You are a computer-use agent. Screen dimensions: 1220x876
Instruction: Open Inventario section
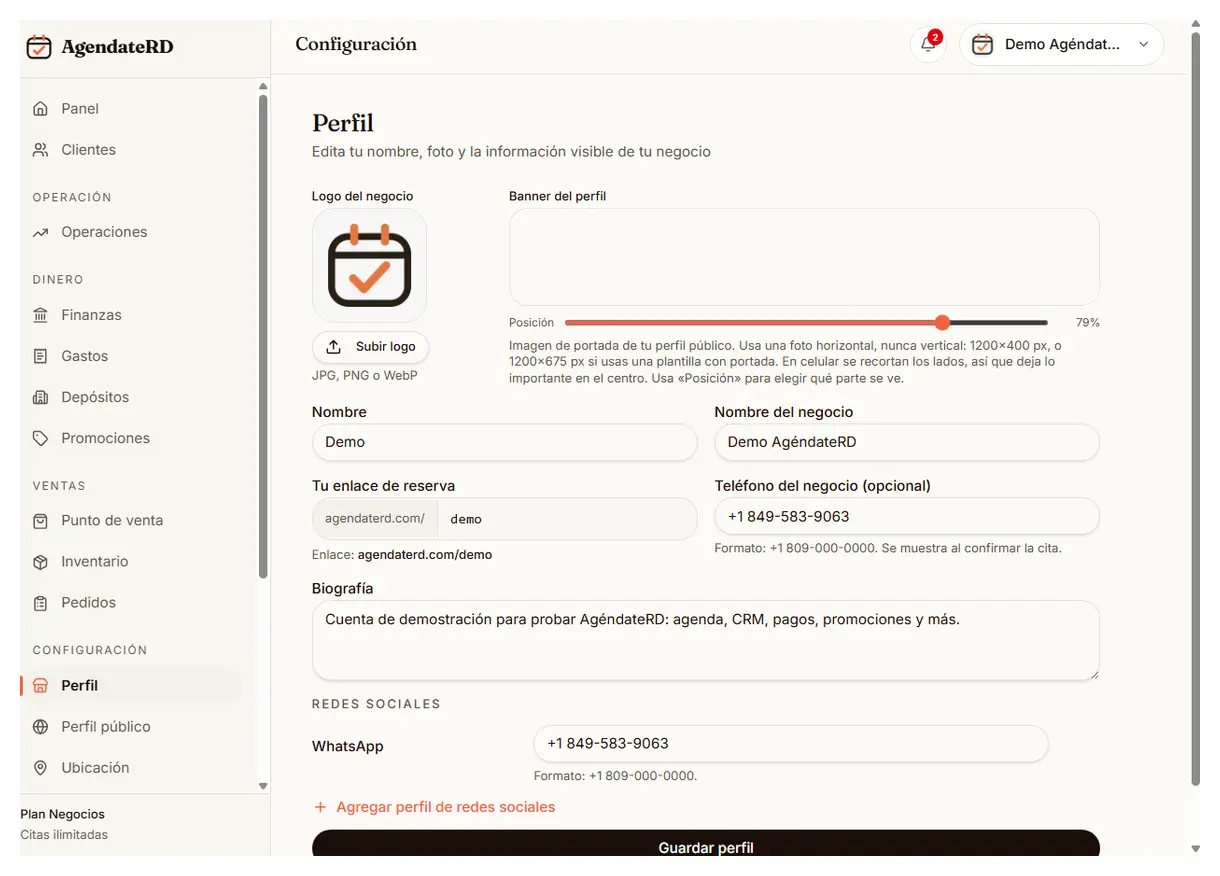pos(131,562)
